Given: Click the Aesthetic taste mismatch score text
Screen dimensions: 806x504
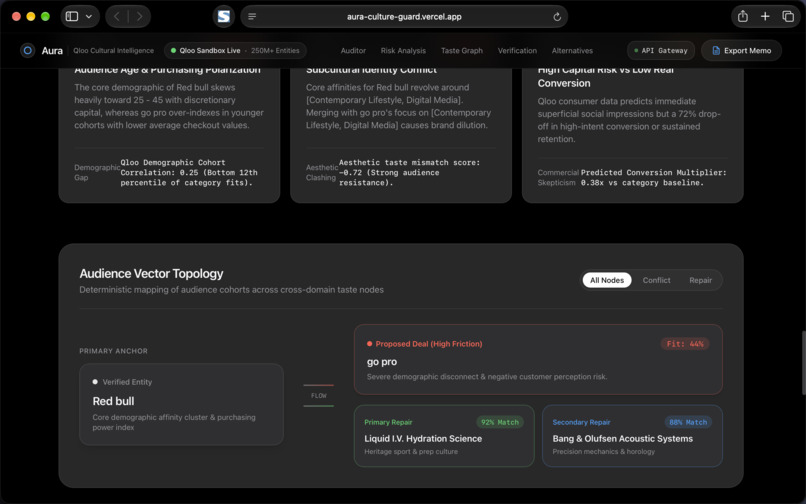Looking at the screenshot, I should pyautogui.click(x=409, y=172).
